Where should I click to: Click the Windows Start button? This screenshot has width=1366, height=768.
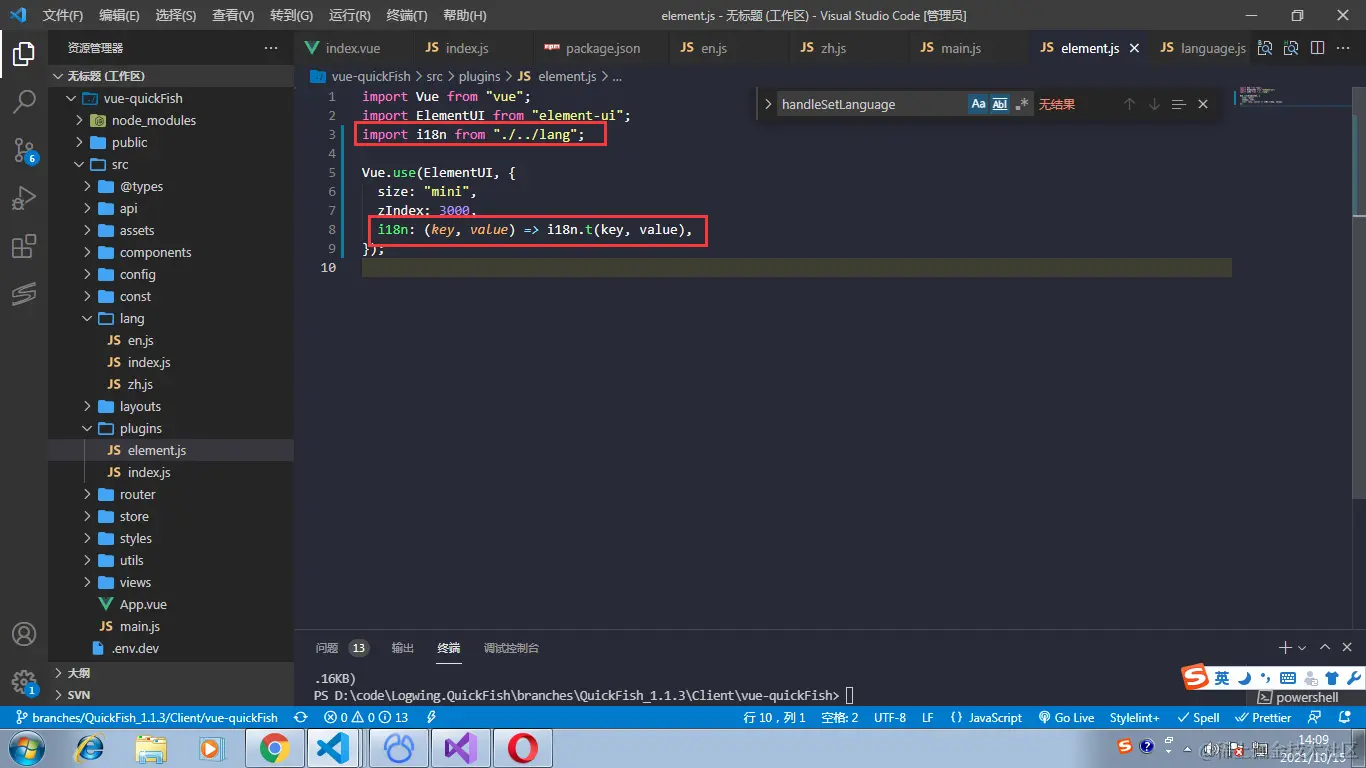coord(26,748)
